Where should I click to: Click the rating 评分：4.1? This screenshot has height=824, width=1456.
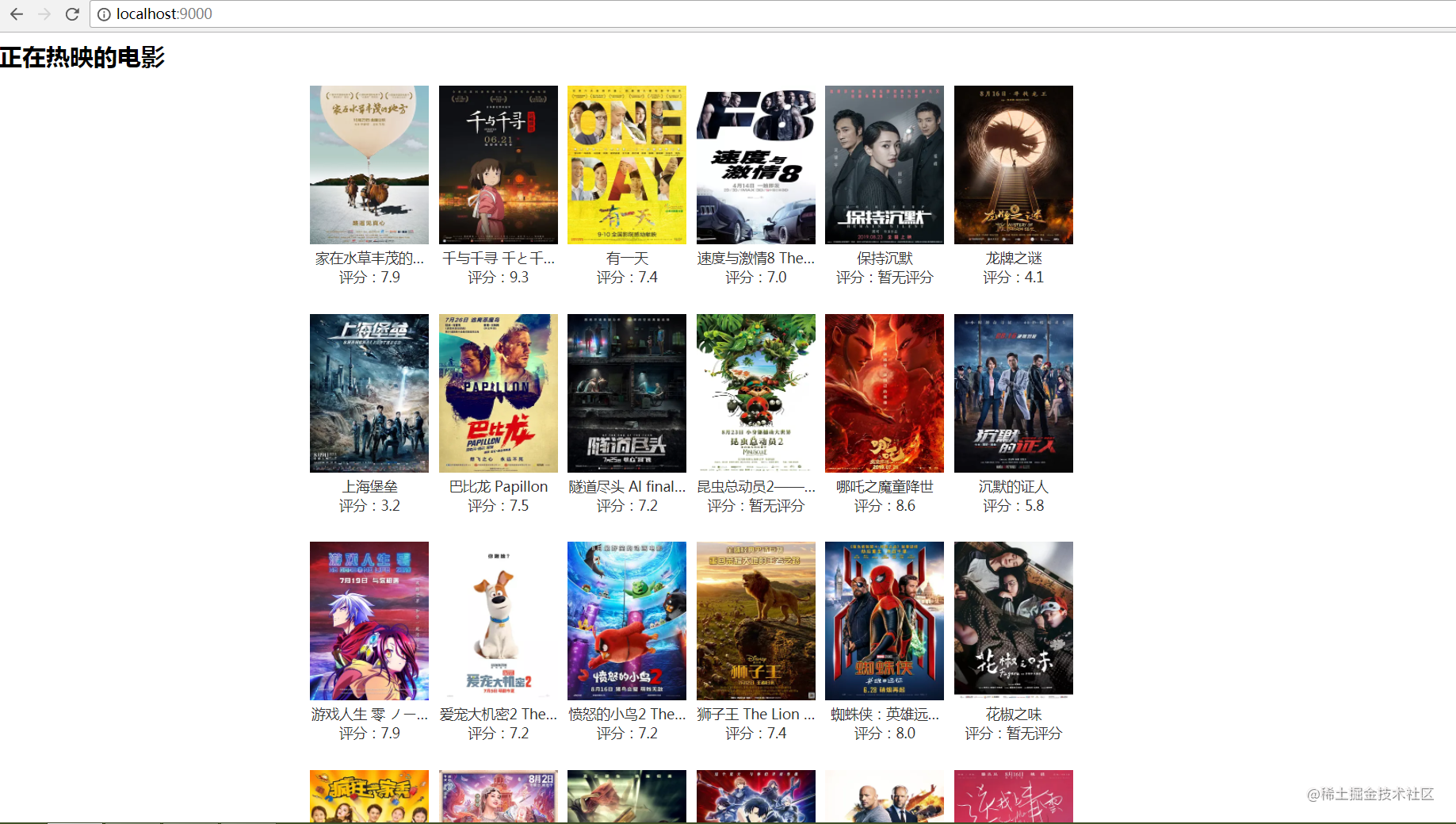(1014, 278)
